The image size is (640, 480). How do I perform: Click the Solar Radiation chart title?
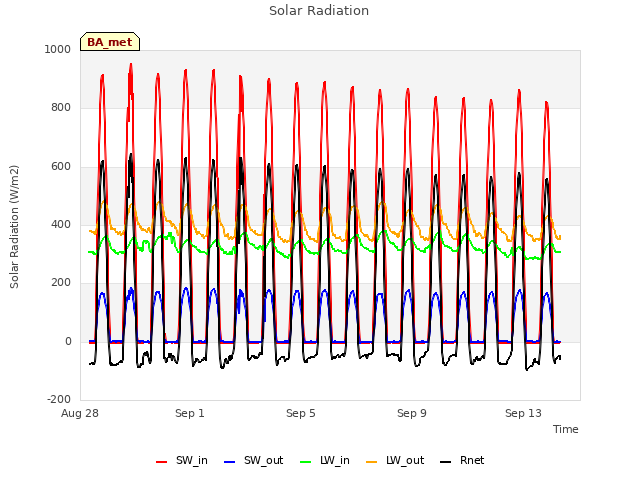[x=319, y=11]
